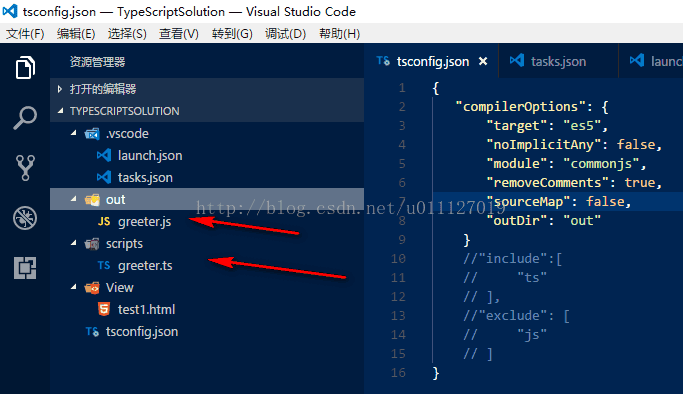
Task: Collapse the .vscode folder arrow
Action: click(74, 133)
